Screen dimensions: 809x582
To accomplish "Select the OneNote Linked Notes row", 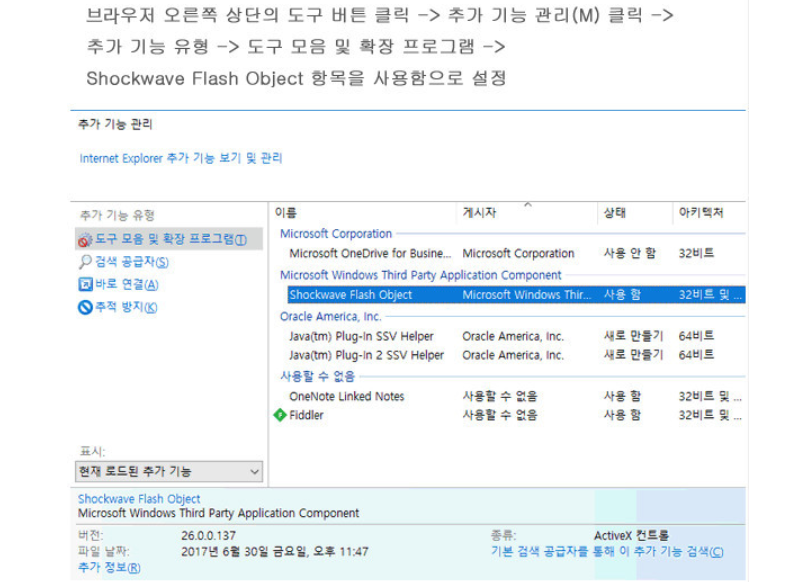I will 516,396.
